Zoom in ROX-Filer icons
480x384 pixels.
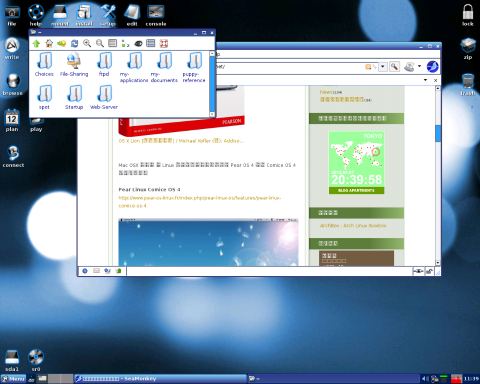click(x=87, y=43)
